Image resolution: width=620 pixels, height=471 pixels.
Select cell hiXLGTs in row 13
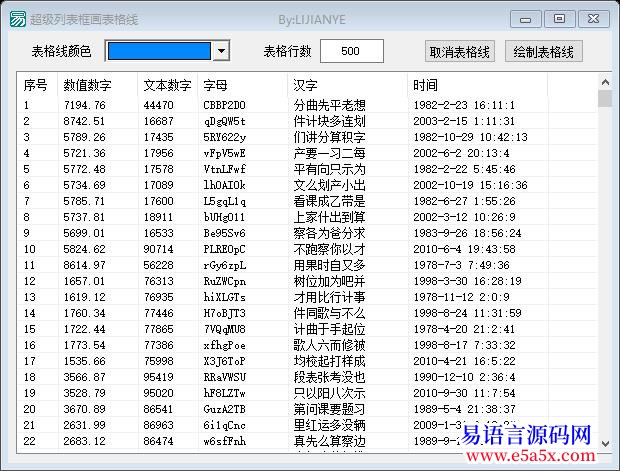click(x=225, y=297)
